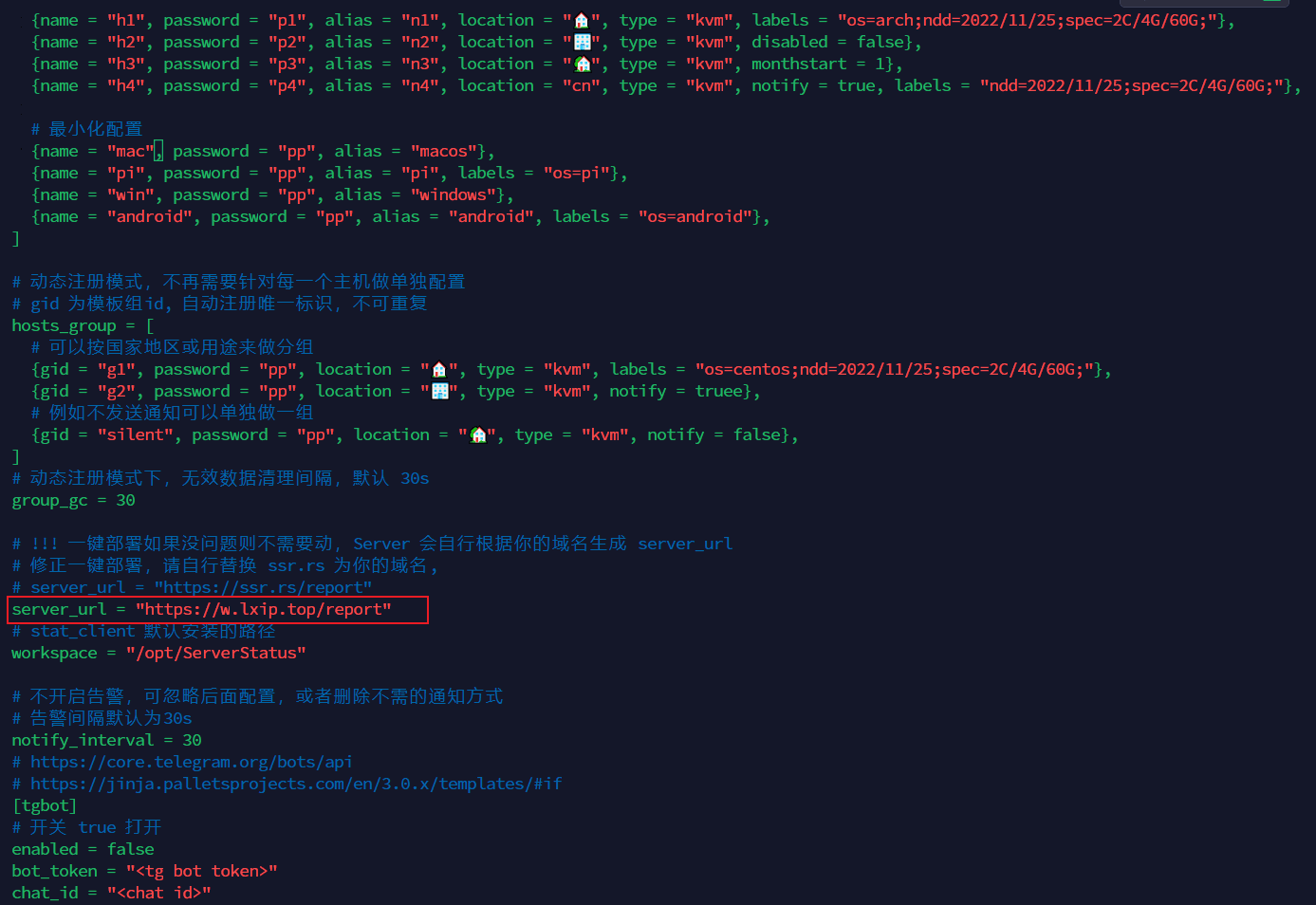Click the "bot_token" key
This screenshot has width=1316, height=905.
coord(54,871)
